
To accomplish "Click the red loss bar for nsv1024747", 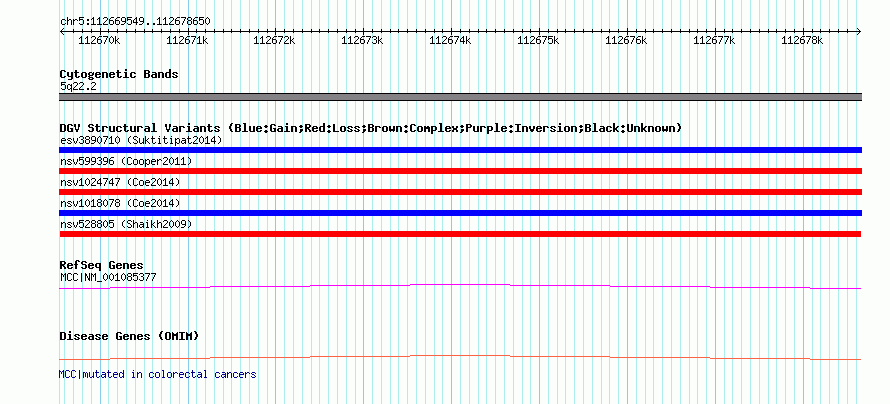I will click(460, 192).
